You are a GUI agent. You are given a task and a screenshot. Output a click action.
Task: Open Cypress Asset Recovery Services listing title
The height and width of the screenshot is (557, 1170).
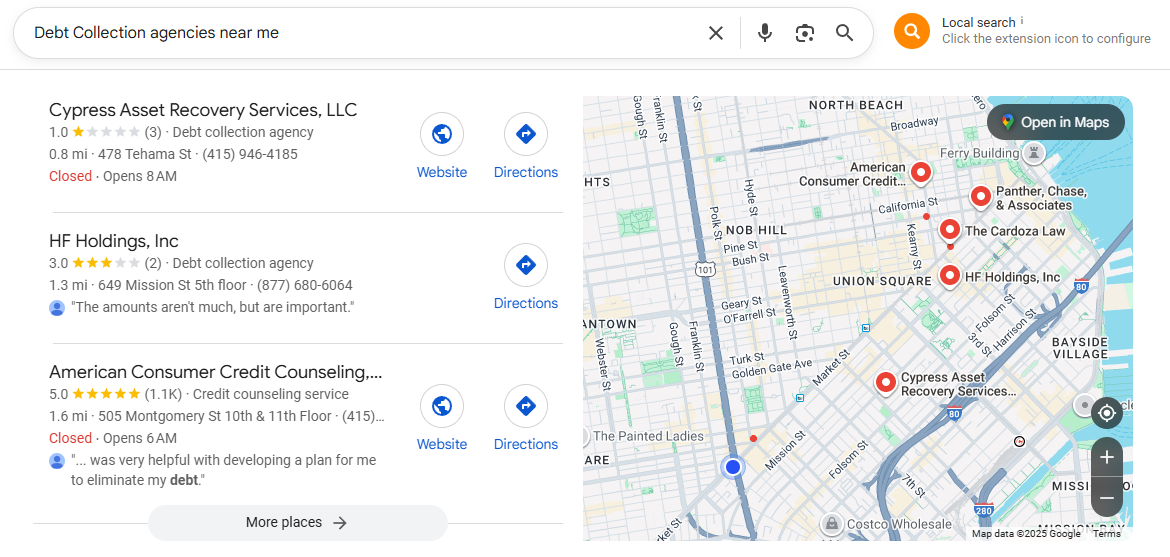[x=203, y=110]
